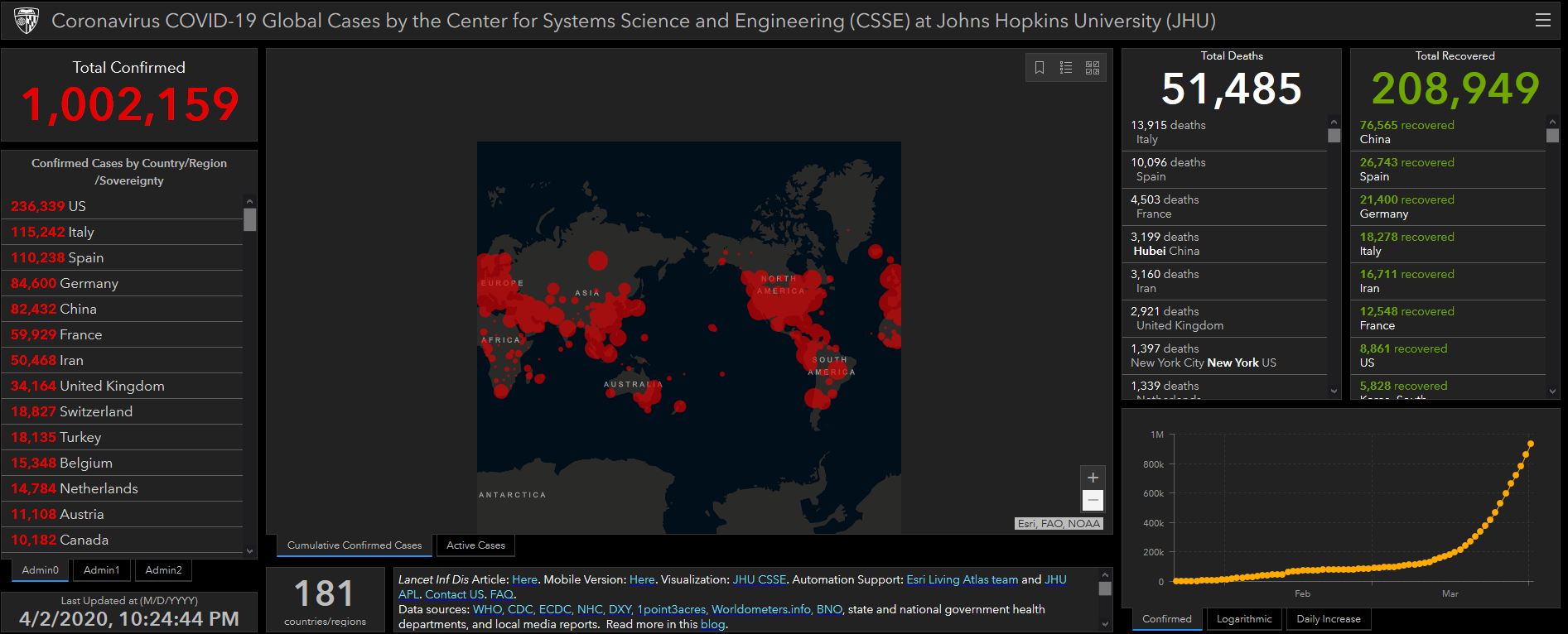
Task: Open Esri Living Atlas team link
Action: (x=962, y=580)
